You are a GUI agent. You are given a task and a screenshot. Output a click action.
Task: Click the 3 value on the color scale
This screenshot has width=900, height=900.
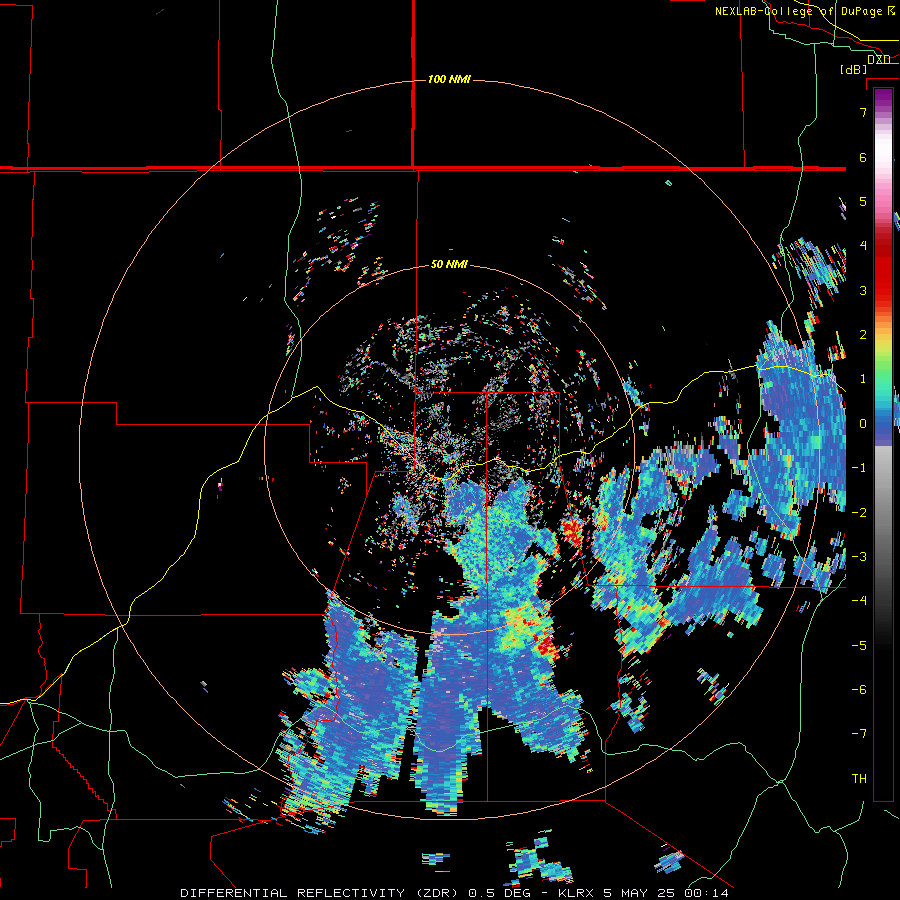[863, 290]
